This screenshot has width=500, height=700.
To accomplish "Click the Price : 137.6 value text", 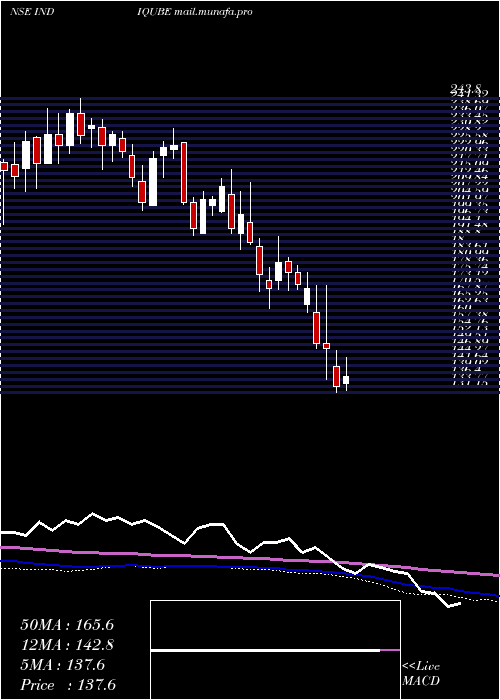I will 68,685.
